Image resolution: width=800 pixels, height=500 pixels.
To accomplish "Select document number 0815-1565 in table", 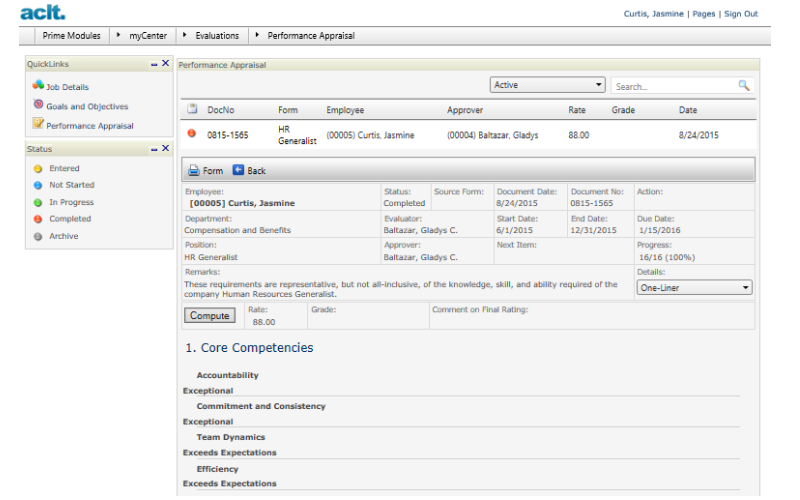I will coord(228,135).
